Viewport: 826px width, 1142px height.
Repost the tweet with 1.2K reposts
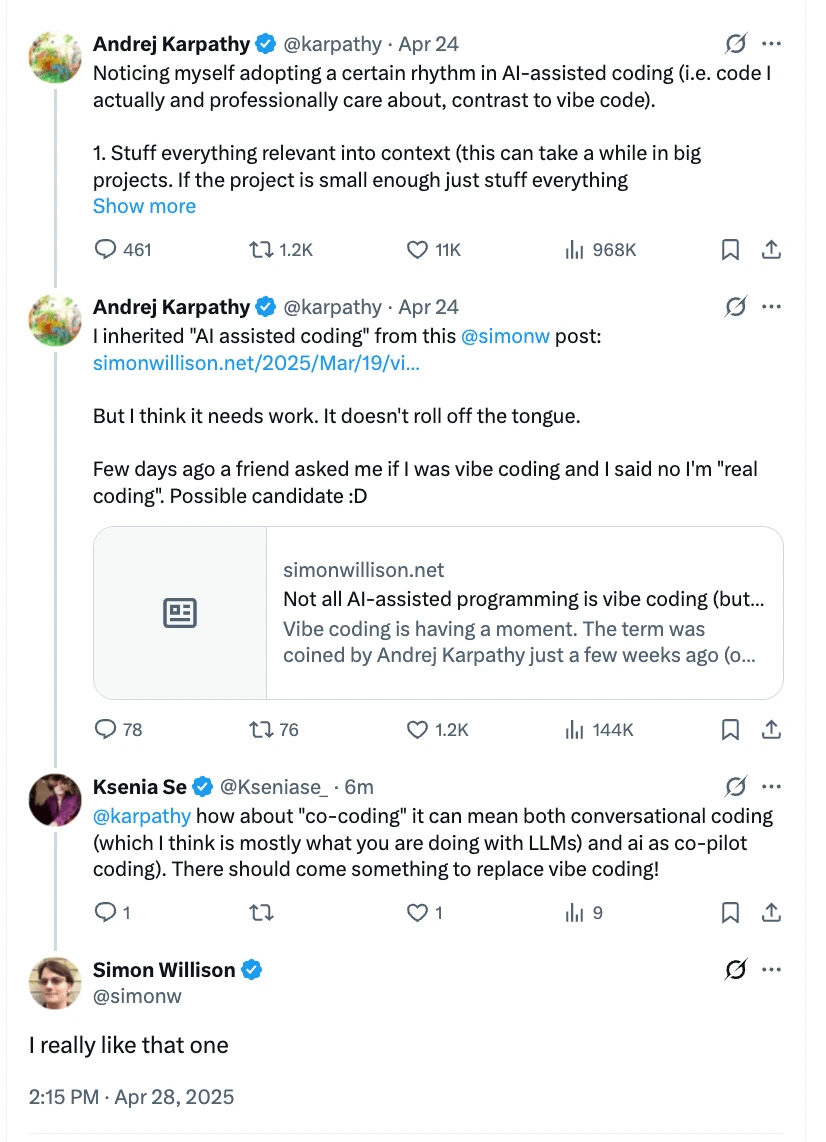261,249
